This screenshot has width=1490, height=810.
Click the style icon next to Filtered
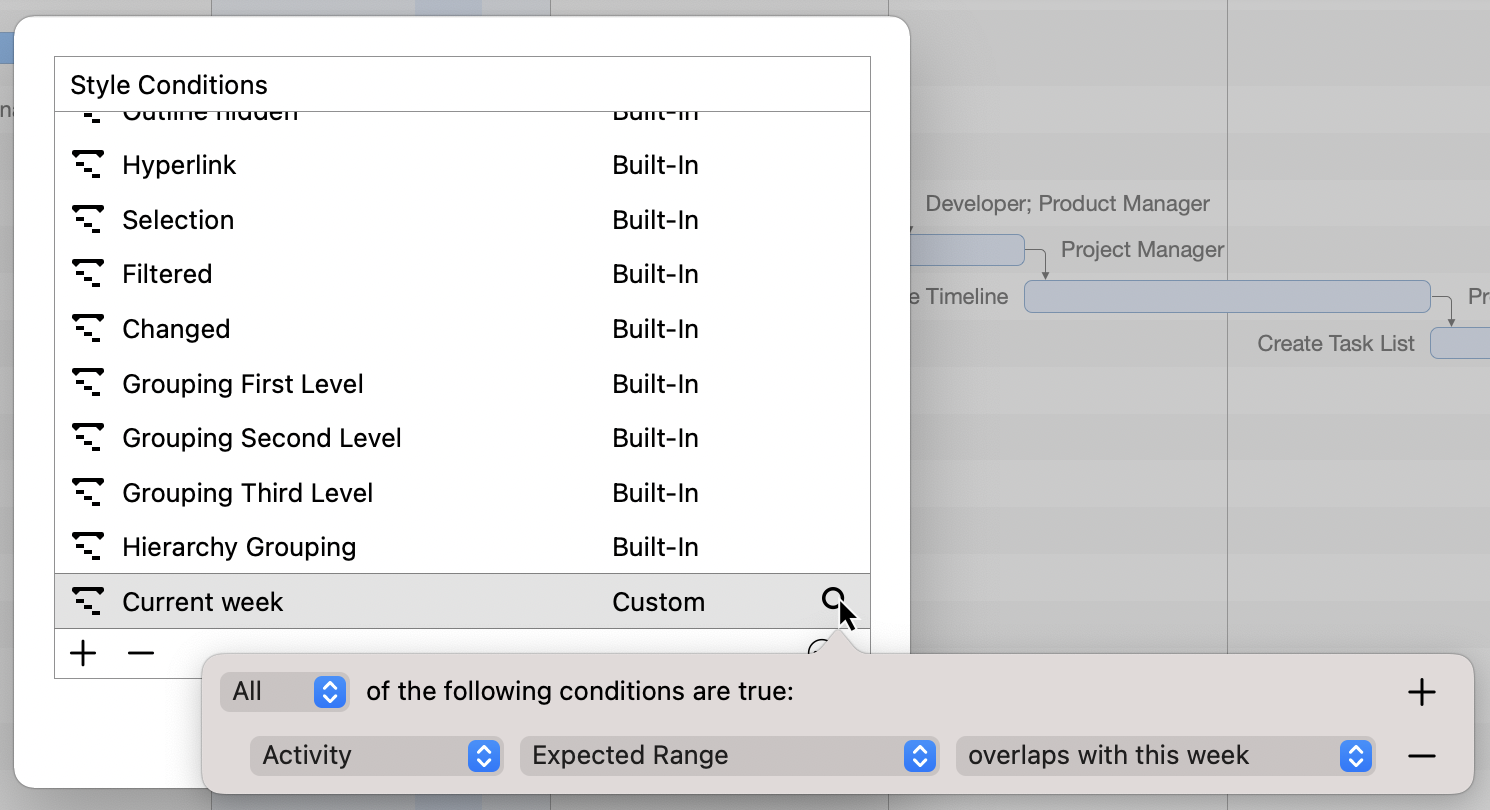88,273
